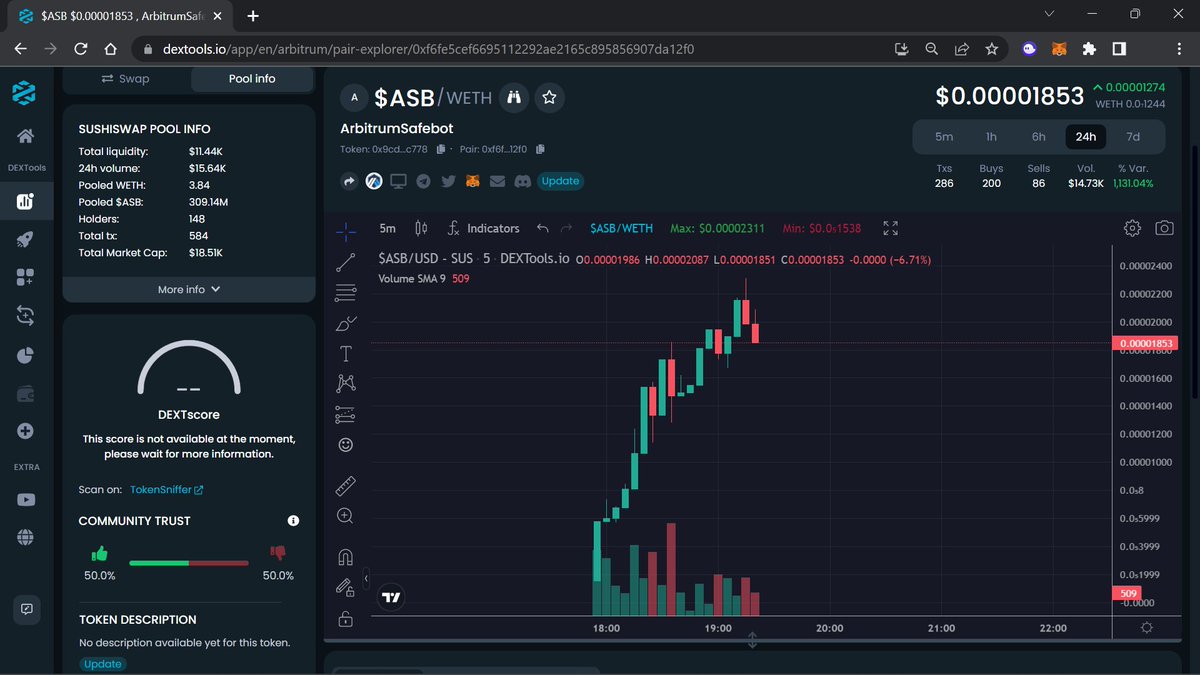Click the MetaMask fox icon under token name
Viewport: 1200px width, 675px height.
(x=473, y=181)
